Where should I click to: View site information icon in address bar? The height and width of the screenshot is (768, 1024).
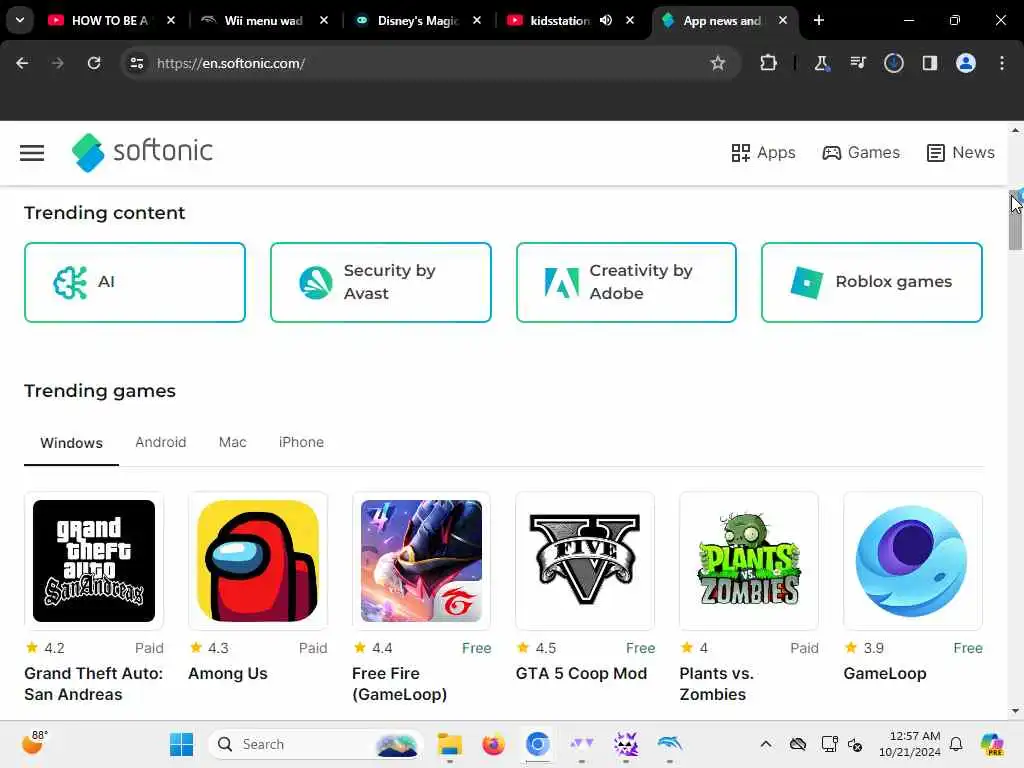[136, 63]
